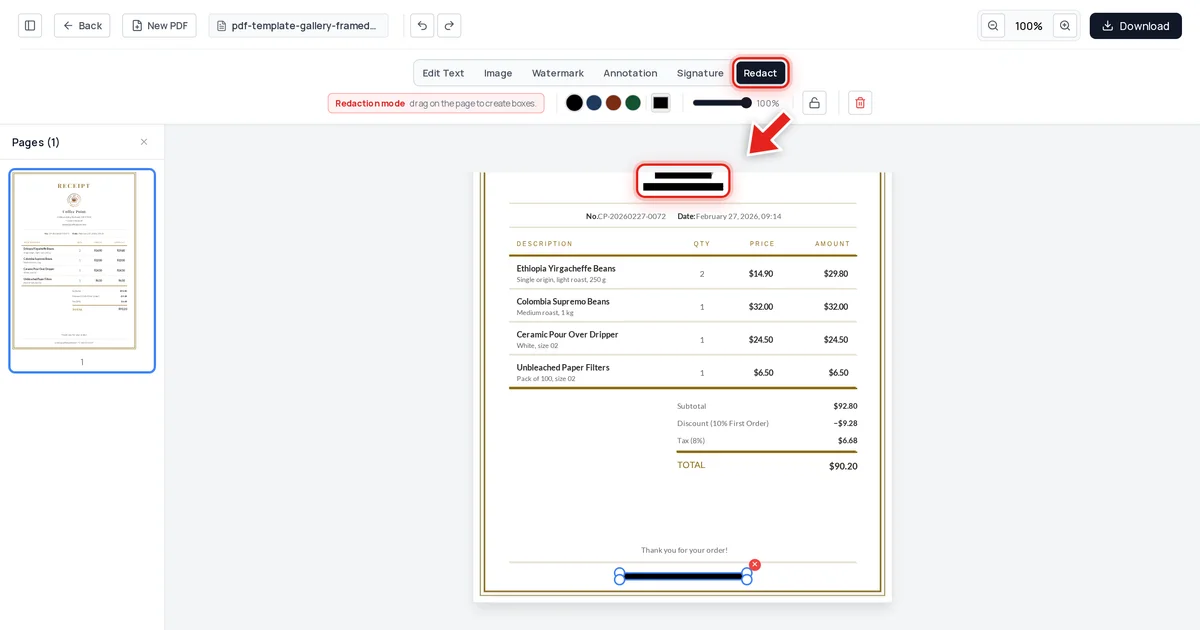
Task: Choose the green color swatch
Action: pyautogui.click(x=633, y=103)
